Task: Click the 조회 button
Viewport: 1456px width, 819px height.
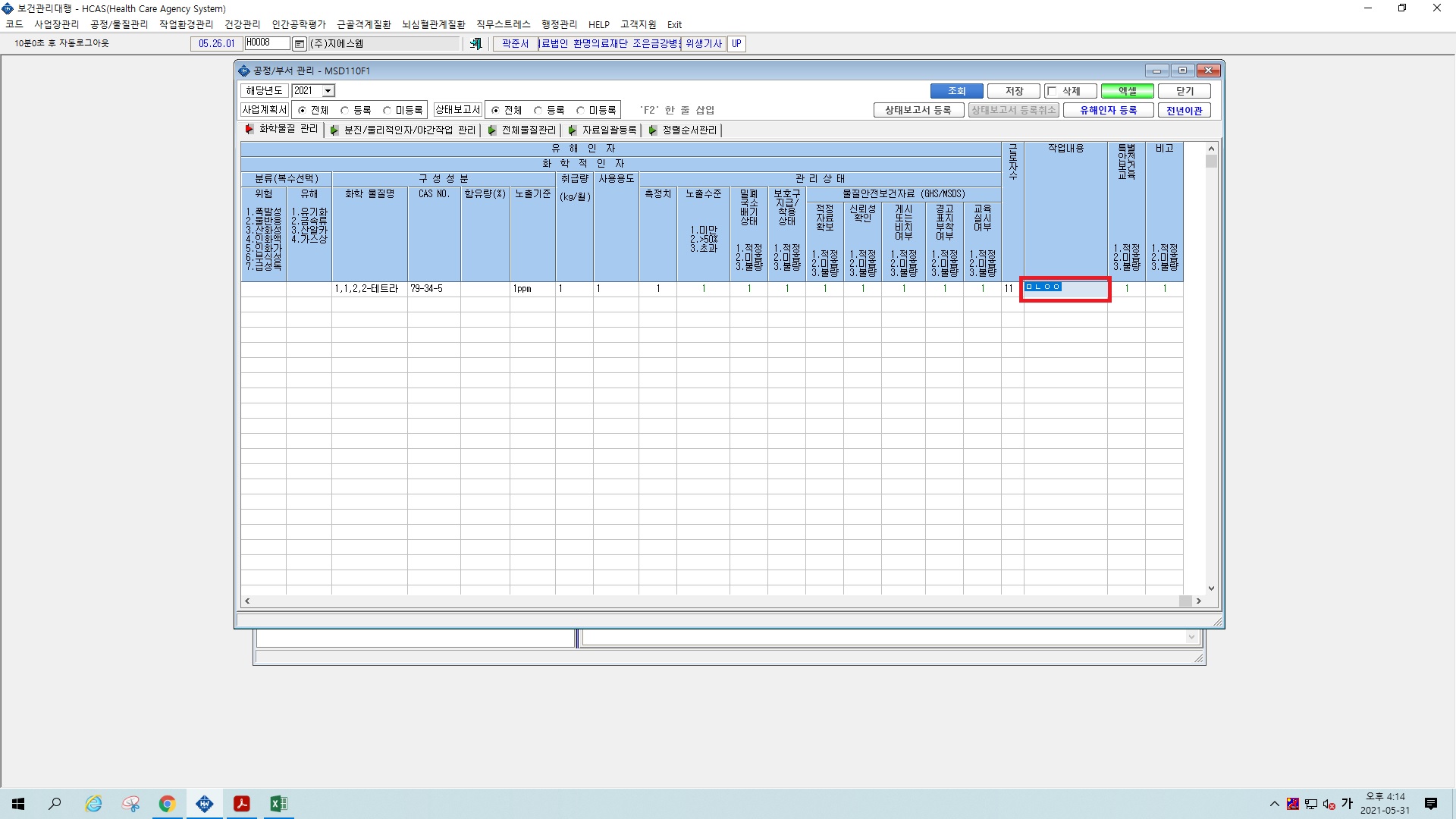Action: pos(957,91)
